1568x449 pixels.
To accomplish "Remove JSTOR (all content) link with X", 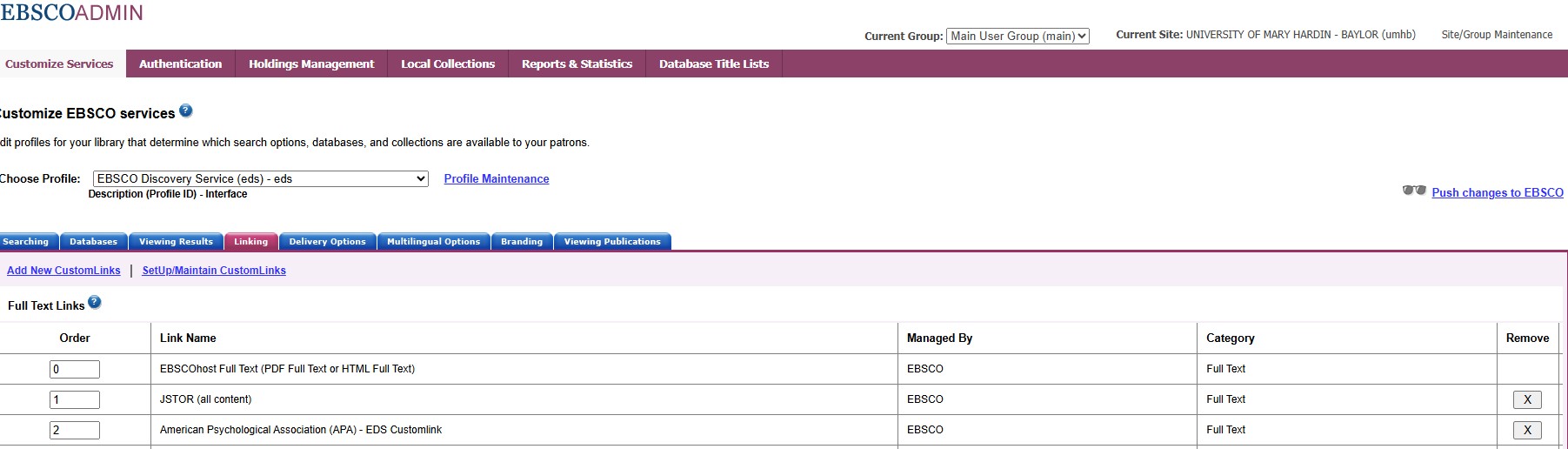I will pyautogui.click(x=1527, y=399).
